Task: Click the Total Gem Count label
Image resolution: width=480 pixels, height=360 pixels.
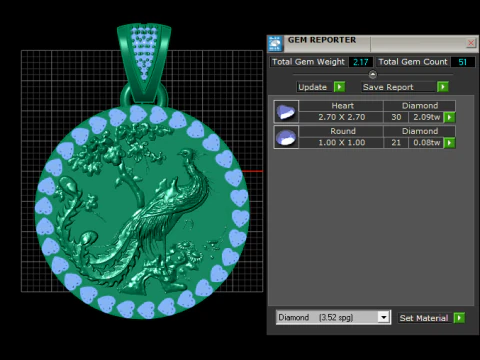Action: point(413,62)
